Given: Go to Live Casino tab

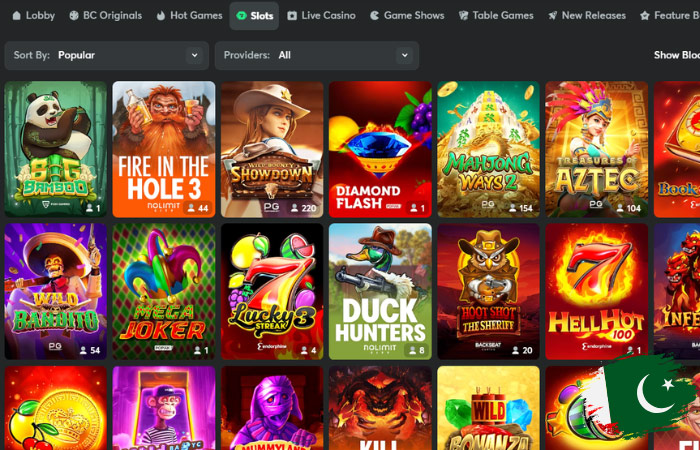Looking at the screenshot, I should [x=321, y=16].
